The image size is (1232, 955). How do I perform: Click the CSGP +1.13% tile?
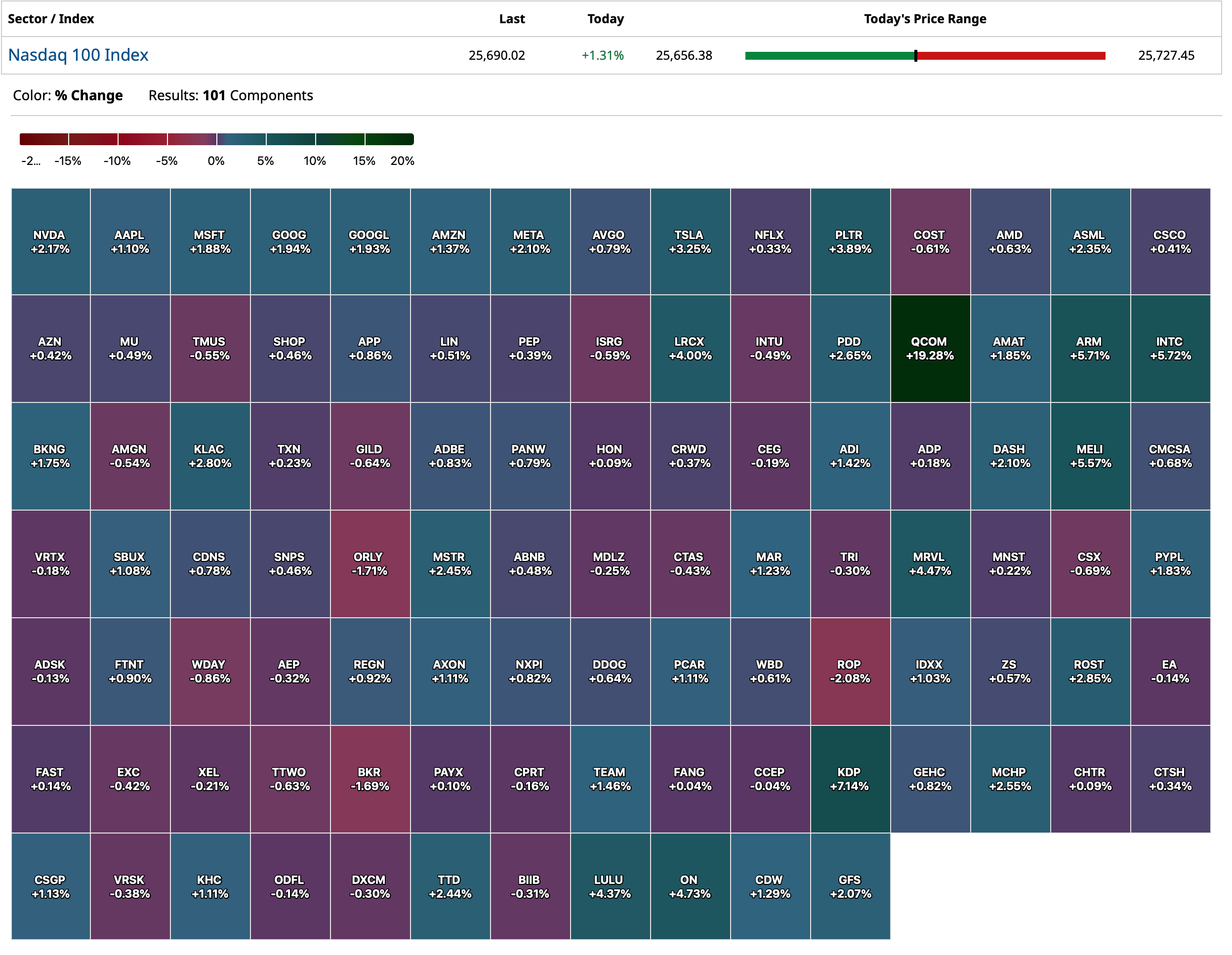click(50, 887)
